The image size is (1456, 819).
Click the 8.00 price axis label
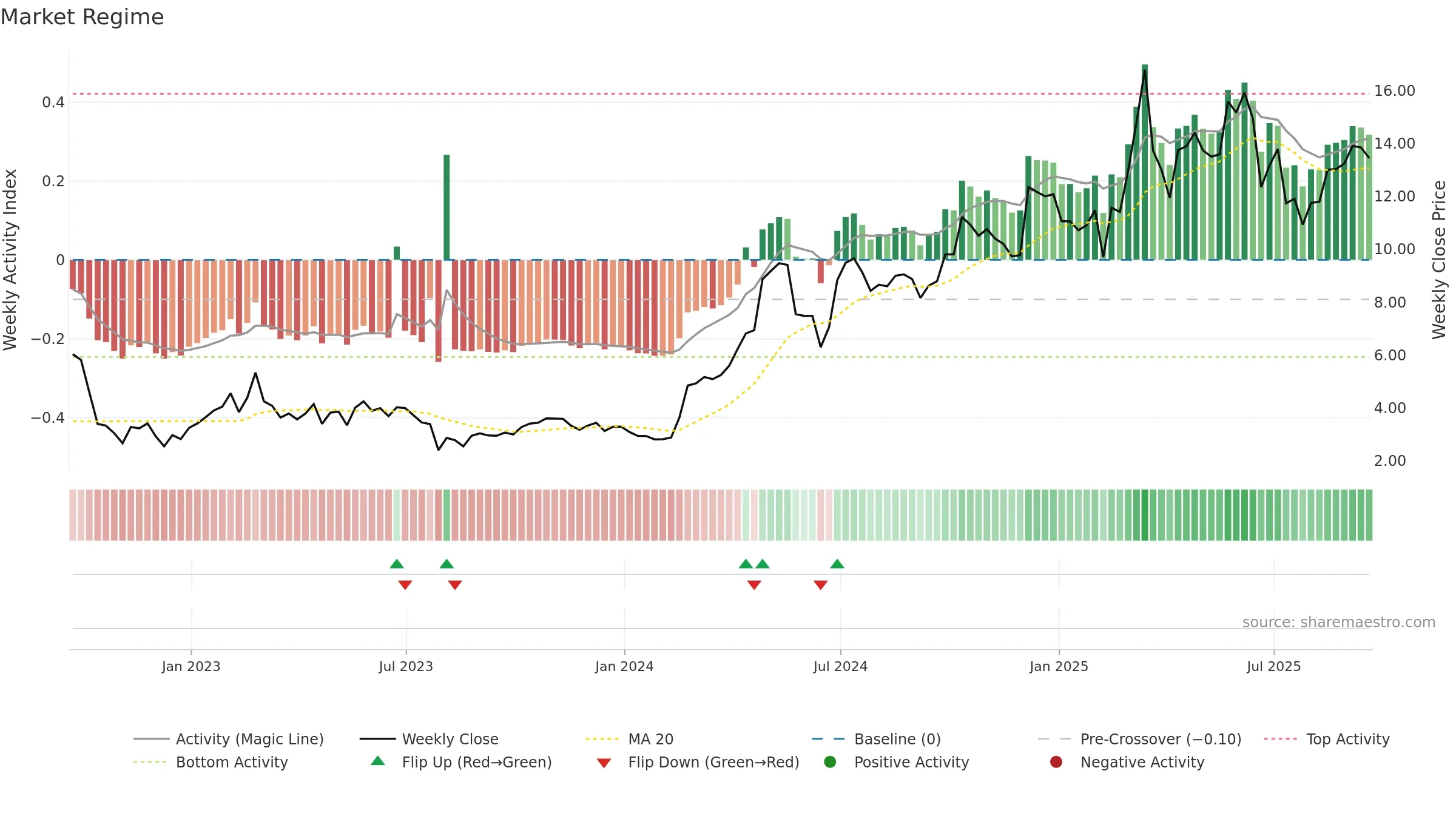(1390, 303)
